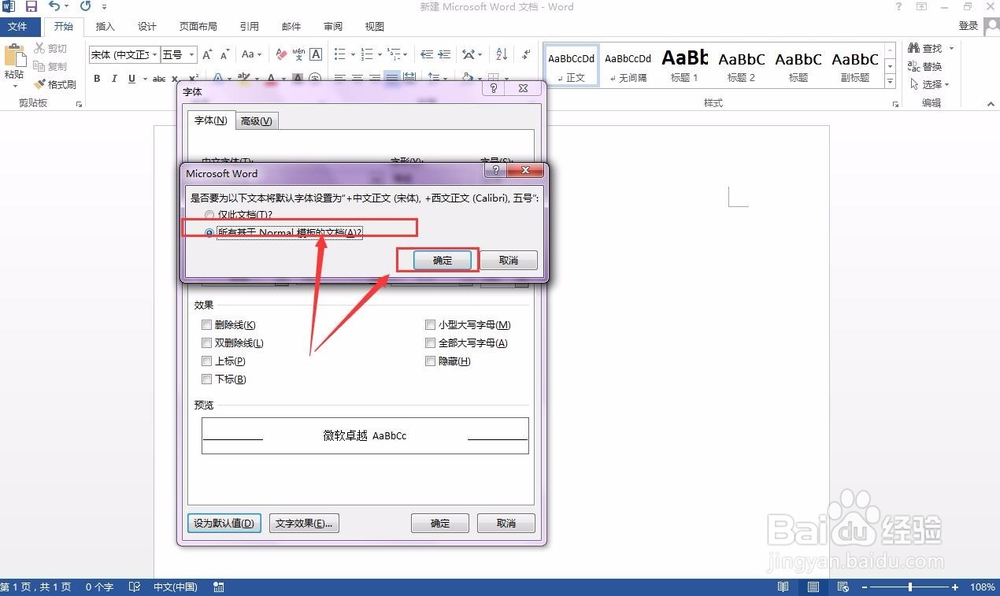Collapse the ribbon with the chevron
The height and width of the screenshot is (596, 1000).
tap(990, 104)
